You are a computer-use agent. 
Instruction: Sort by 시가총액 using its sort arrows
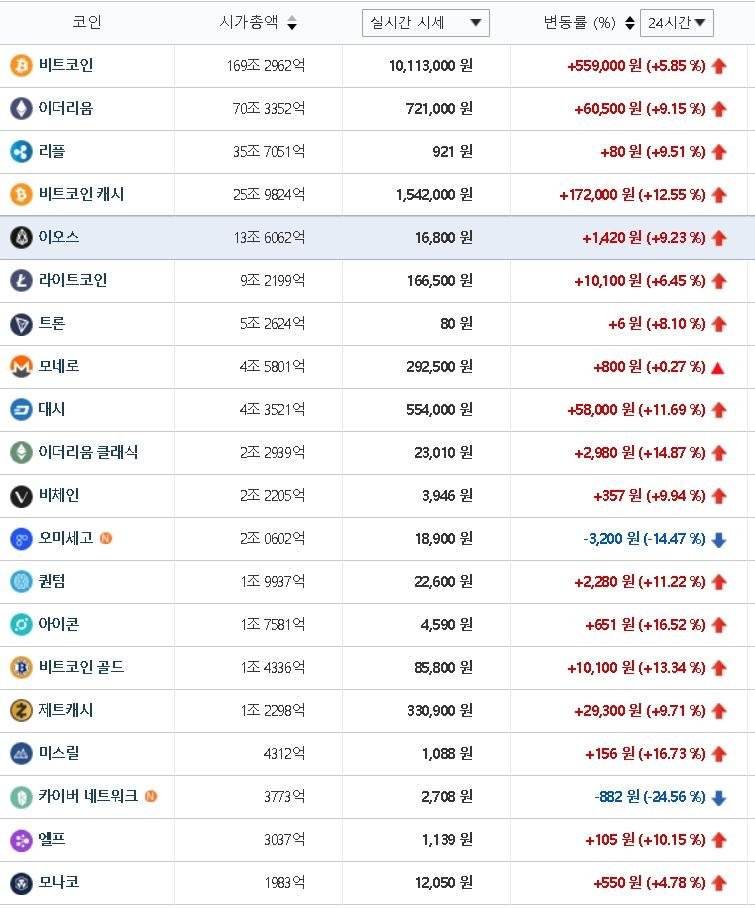(x=291, y=23)
